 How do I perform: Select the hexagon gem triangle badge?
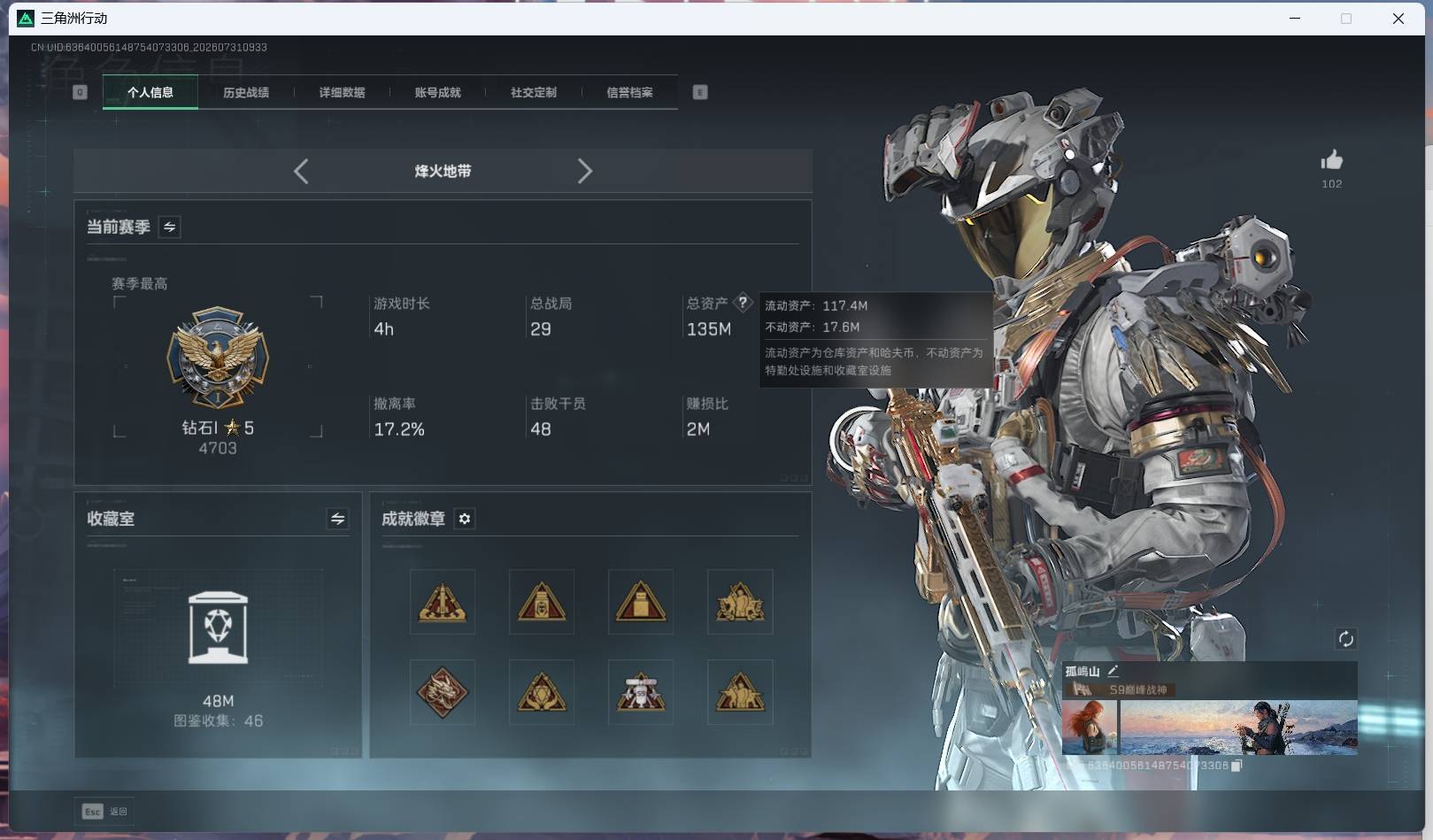pos(542,692)
